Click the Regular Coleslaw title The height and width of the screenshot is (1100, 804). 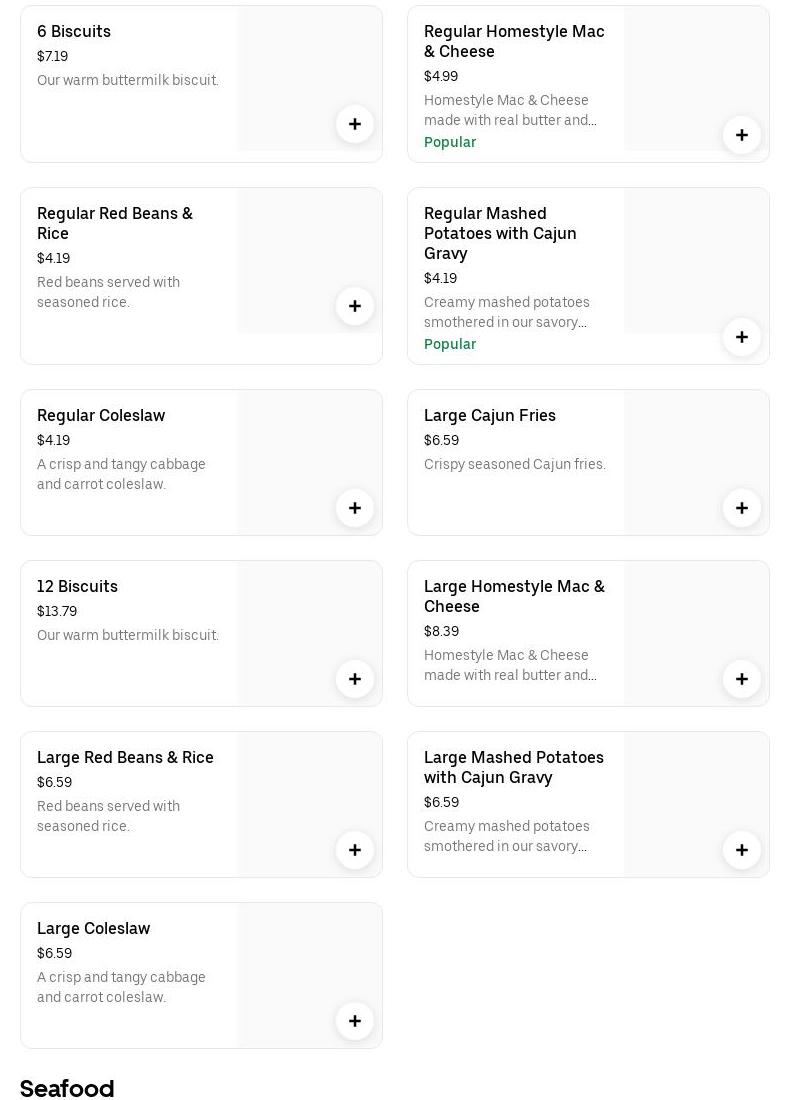(101, 416)
